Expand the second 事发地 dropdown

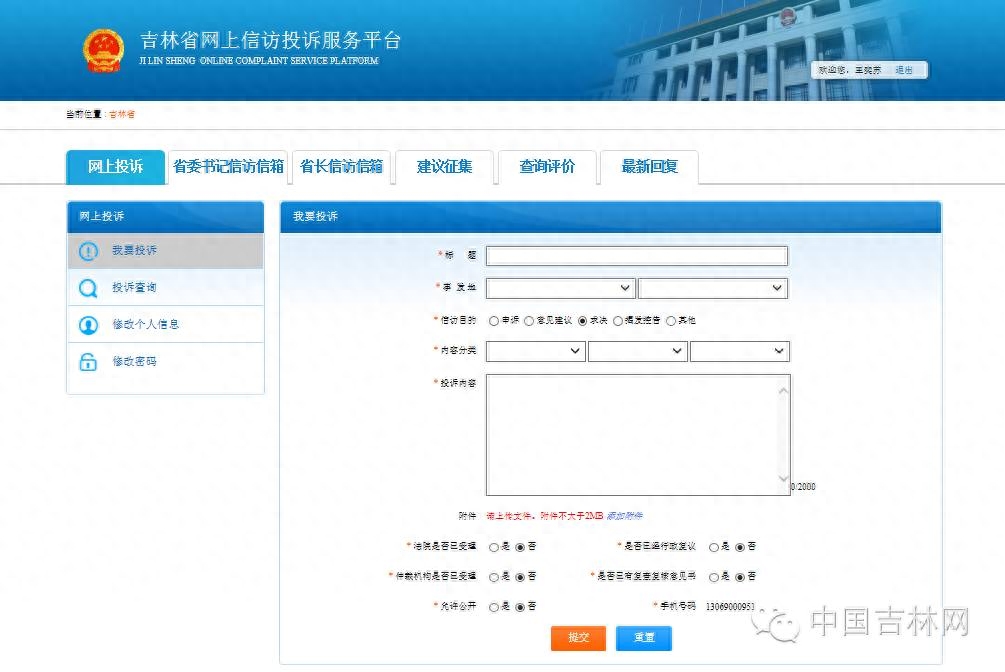click(x=712, y=288)
